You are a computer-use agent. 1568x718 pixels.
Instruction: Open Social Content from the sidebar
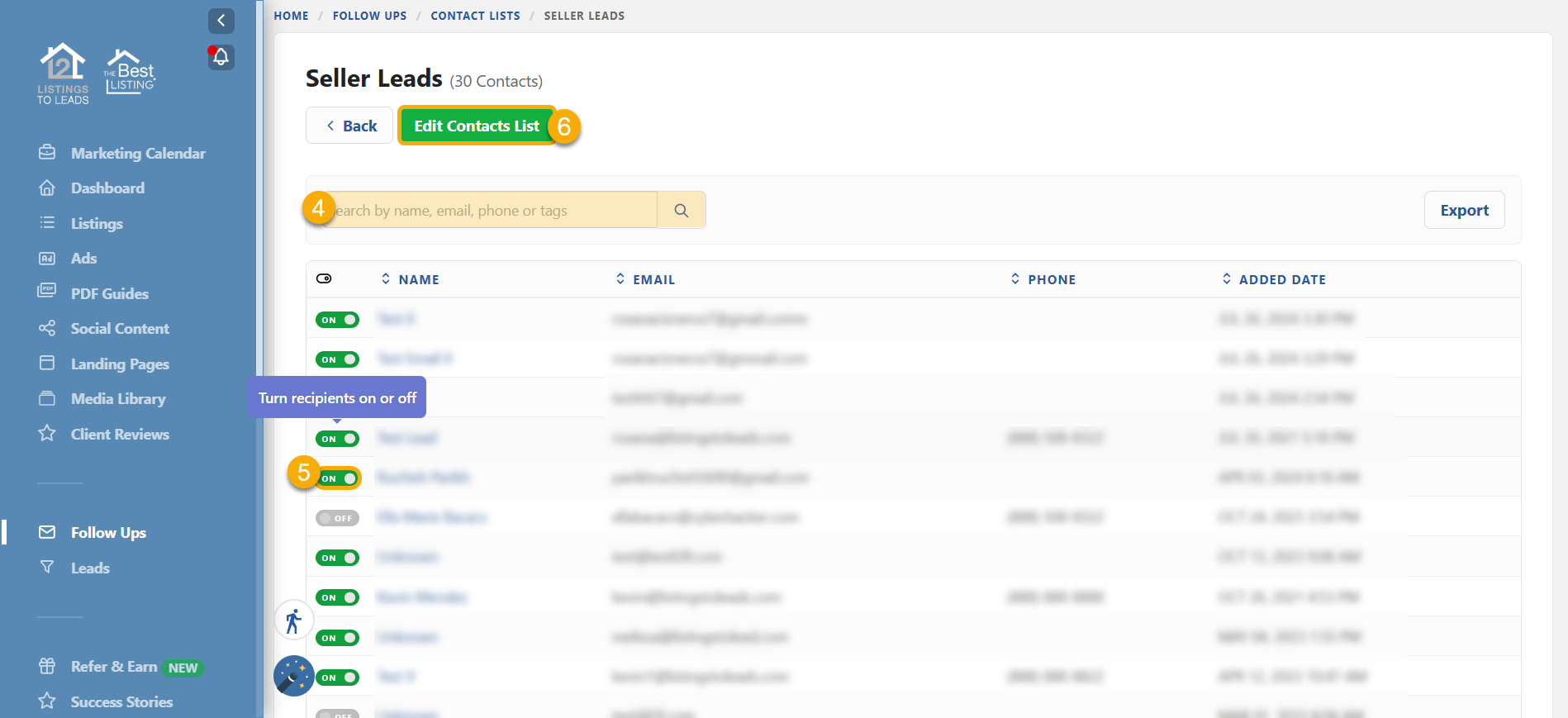click(x=120, y=328)
